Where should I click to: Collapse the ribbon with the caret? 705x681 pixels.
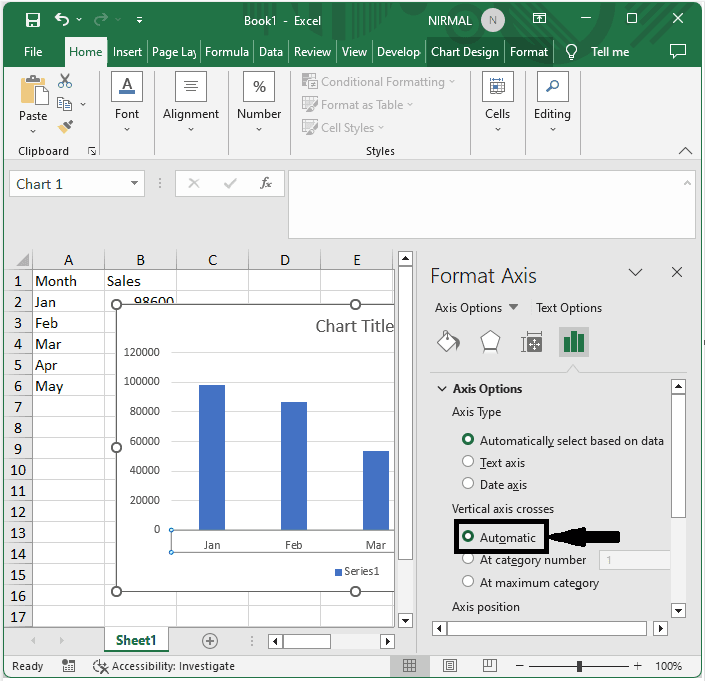pos(685,151)
